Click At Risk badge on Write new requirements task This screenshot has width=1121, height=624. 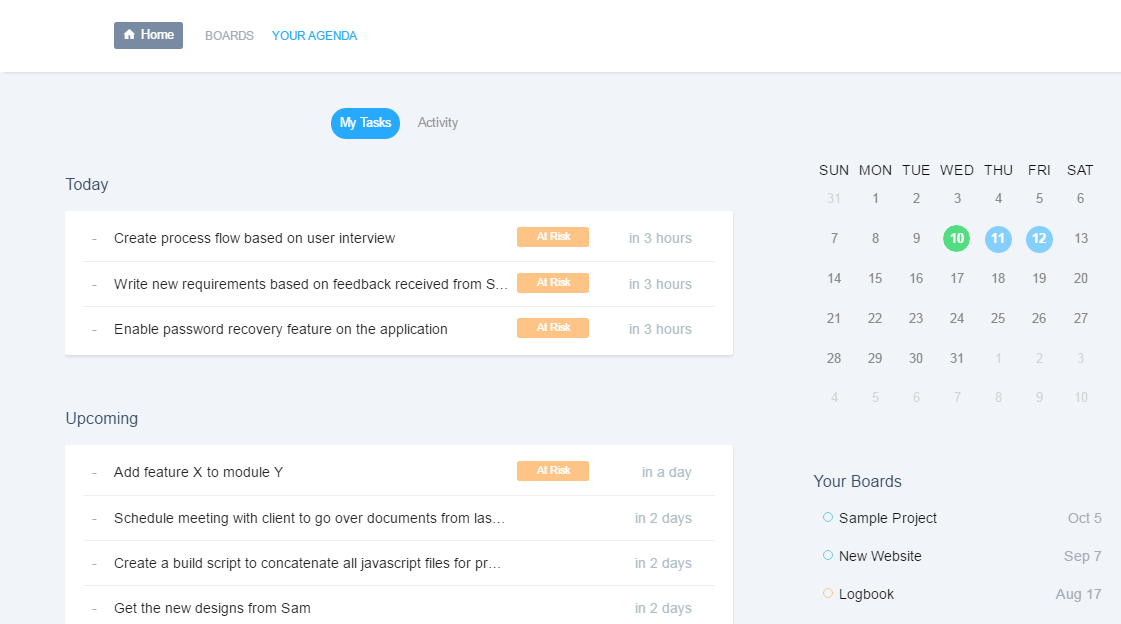[x=553, y=282]
